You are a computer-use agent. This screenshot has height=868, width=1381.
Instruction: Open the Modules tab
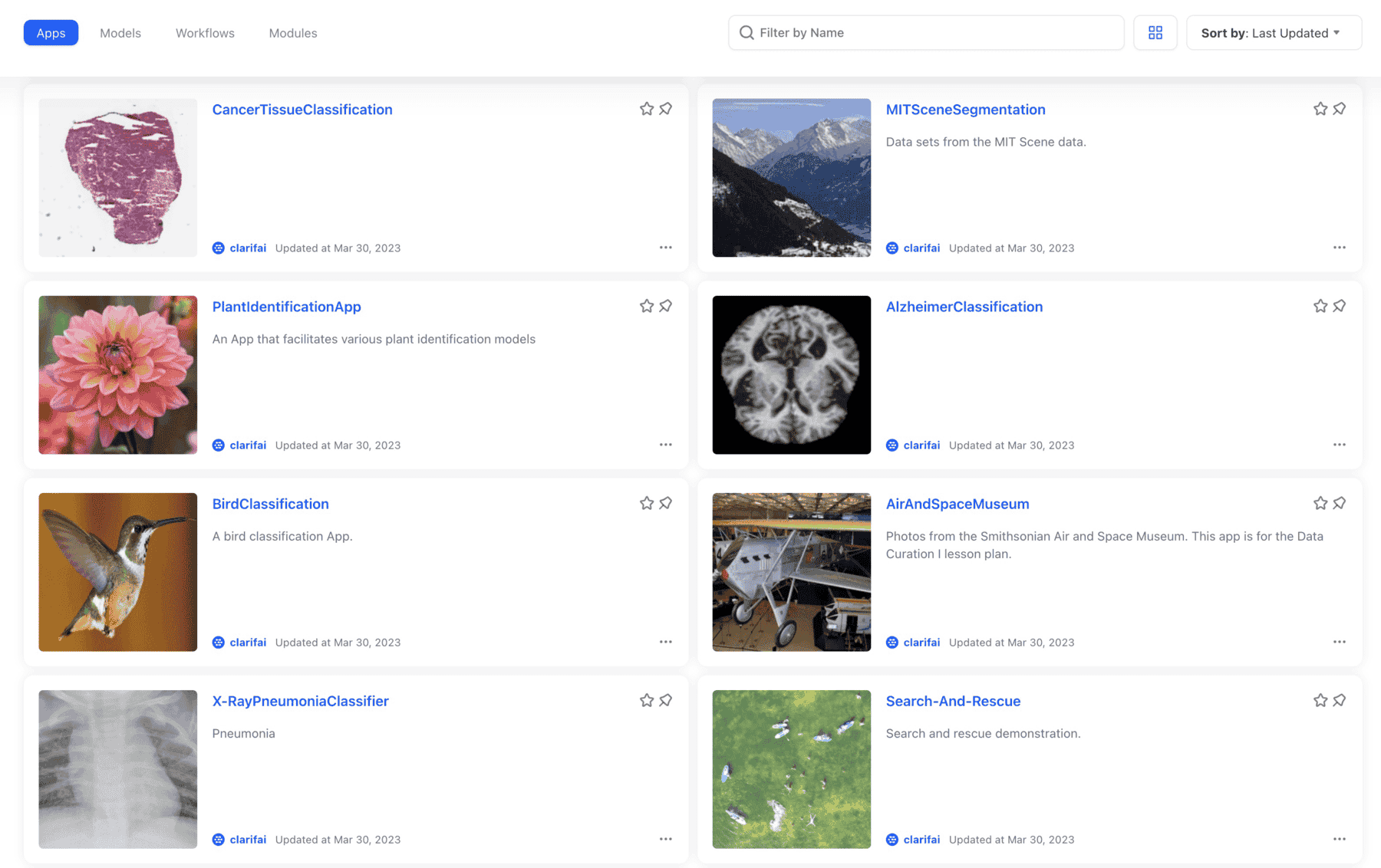pyautogui.click(x=292, y=33)
